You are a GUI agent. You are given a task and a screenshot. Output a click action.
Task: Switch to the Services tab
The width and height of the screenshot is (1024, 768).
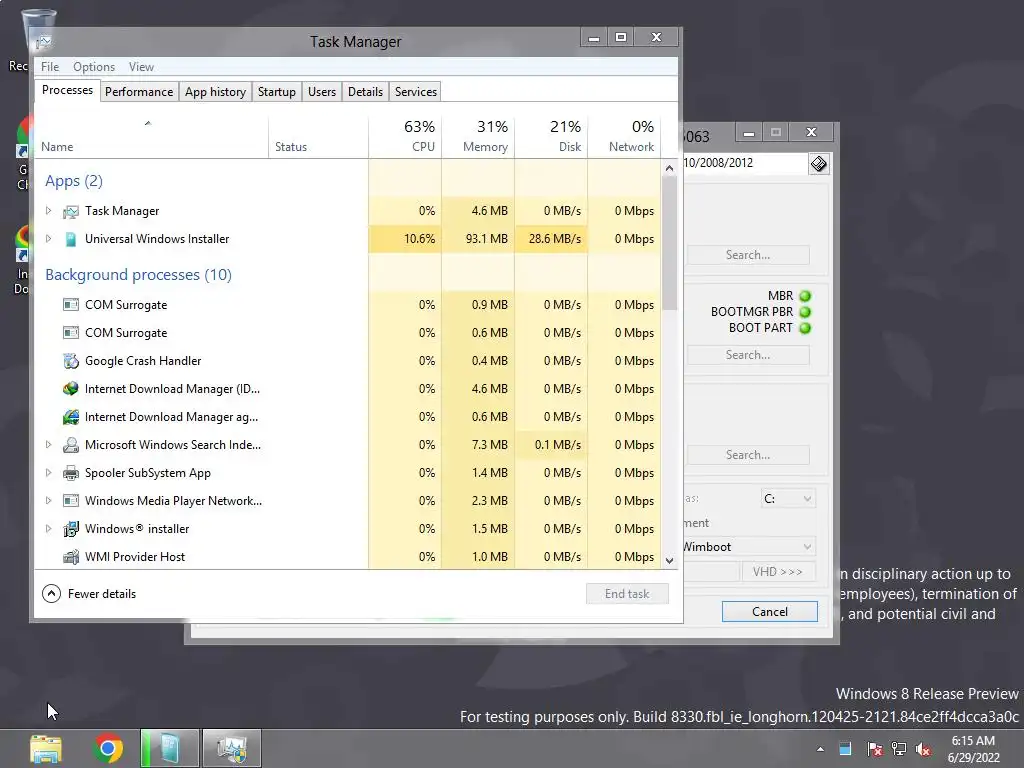(415, 92)
